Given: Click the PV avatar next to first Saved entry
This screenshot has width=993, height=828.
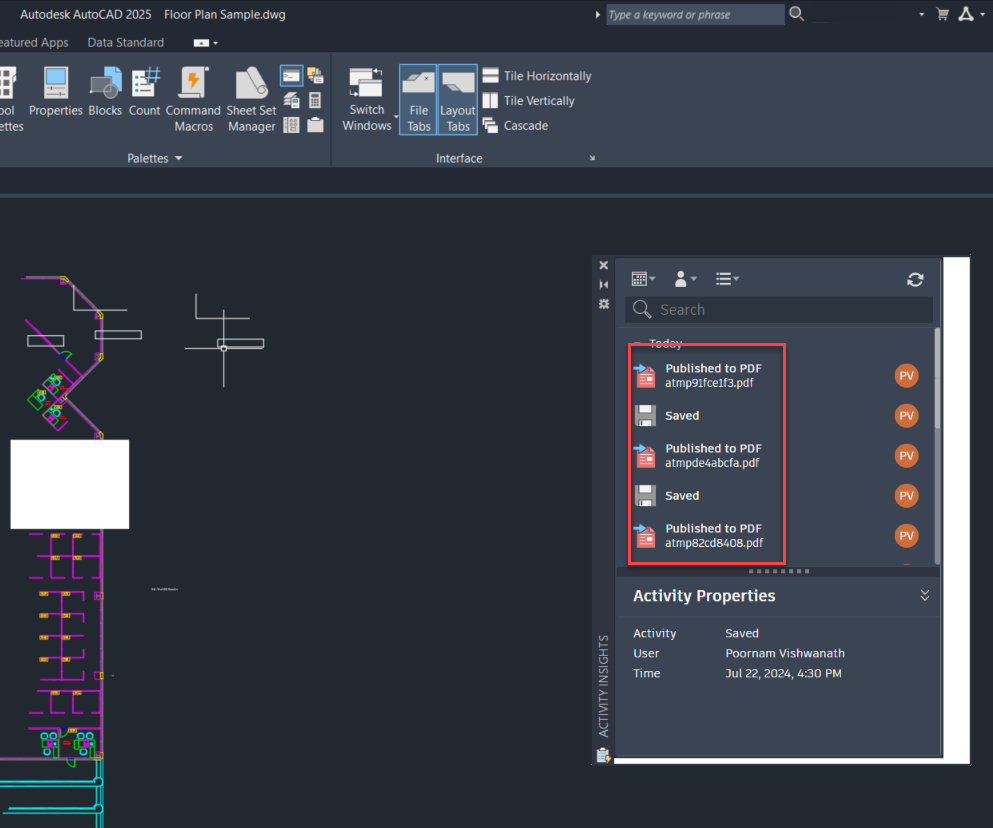Looking at the screenshot, I should coord(906,415).
